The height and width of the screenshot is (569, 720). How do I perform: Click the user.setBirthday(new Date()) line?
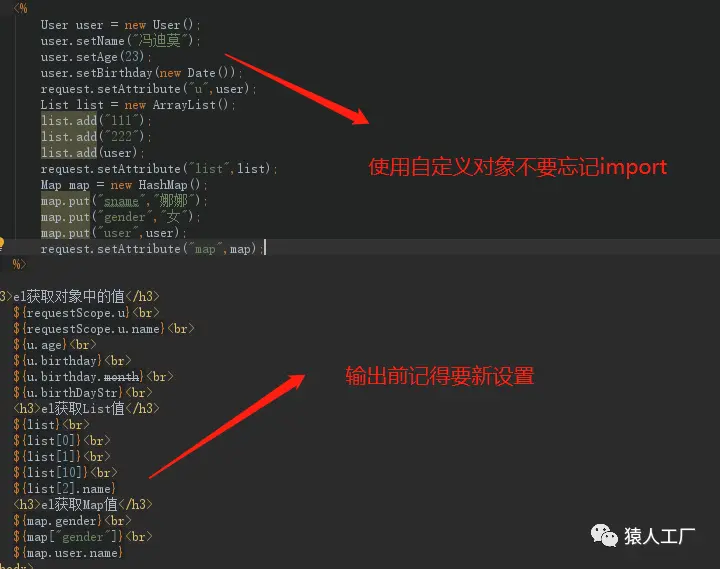coord(141,73)
